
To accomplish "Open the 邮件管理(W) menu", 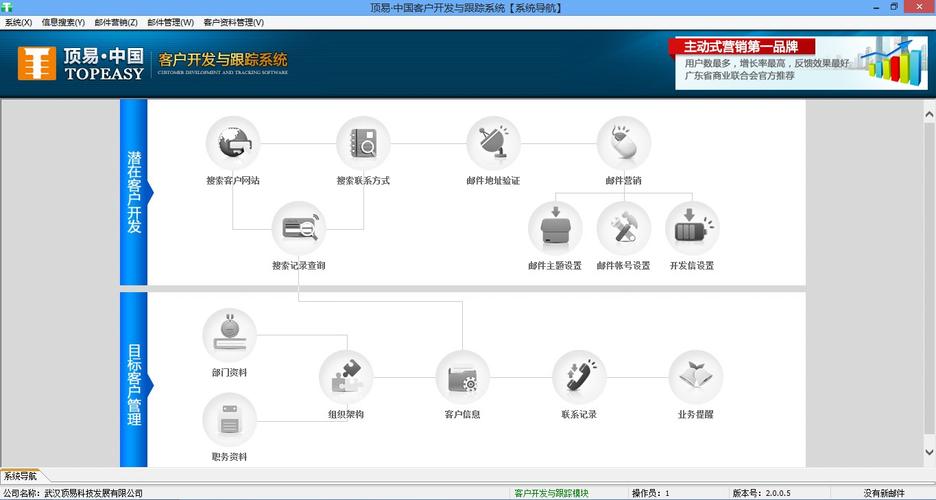I will pos(171,23).
